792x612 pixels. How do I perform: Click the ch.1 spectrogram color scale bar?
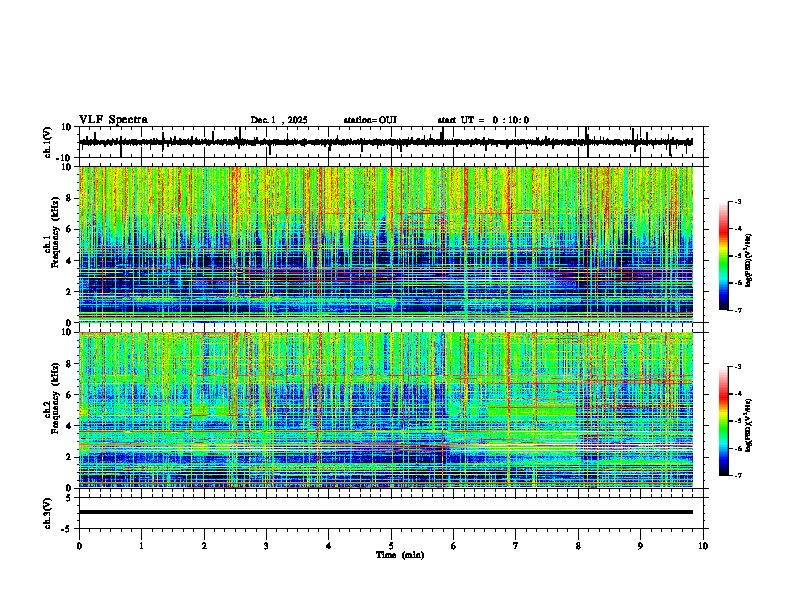pos(724,256)
